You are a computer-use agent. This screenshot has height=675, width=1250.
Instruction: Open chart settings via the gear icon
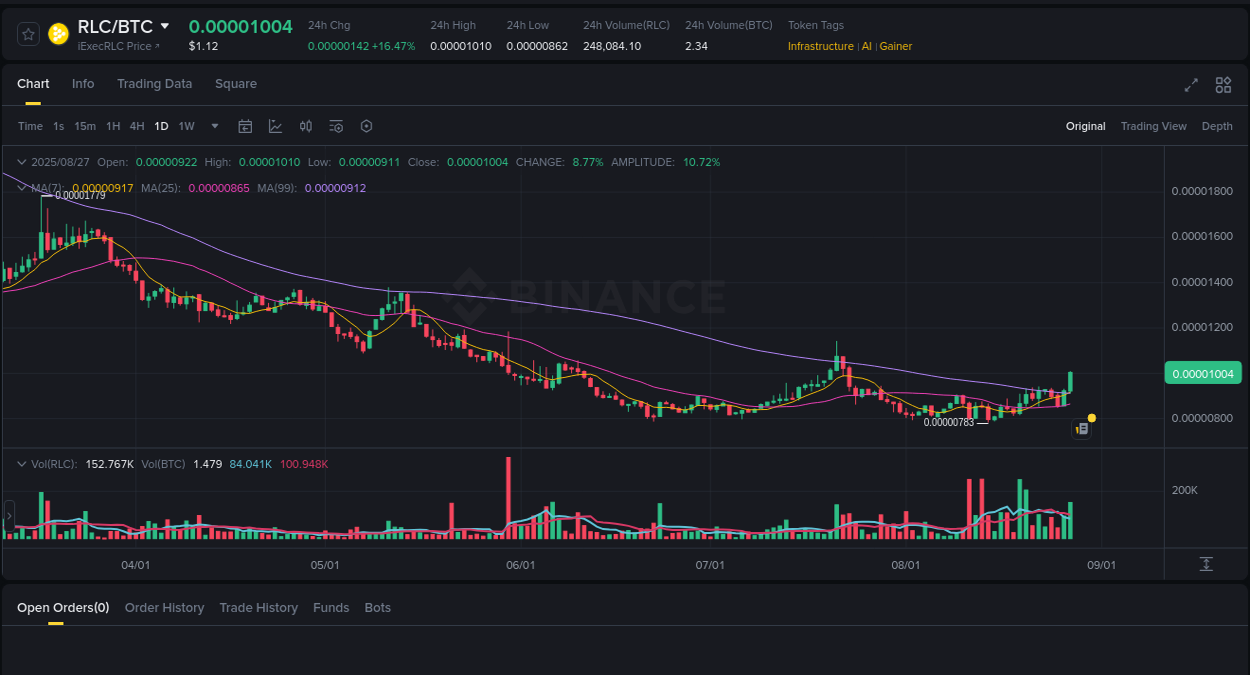pyautogui.click(x=366, y=126)
